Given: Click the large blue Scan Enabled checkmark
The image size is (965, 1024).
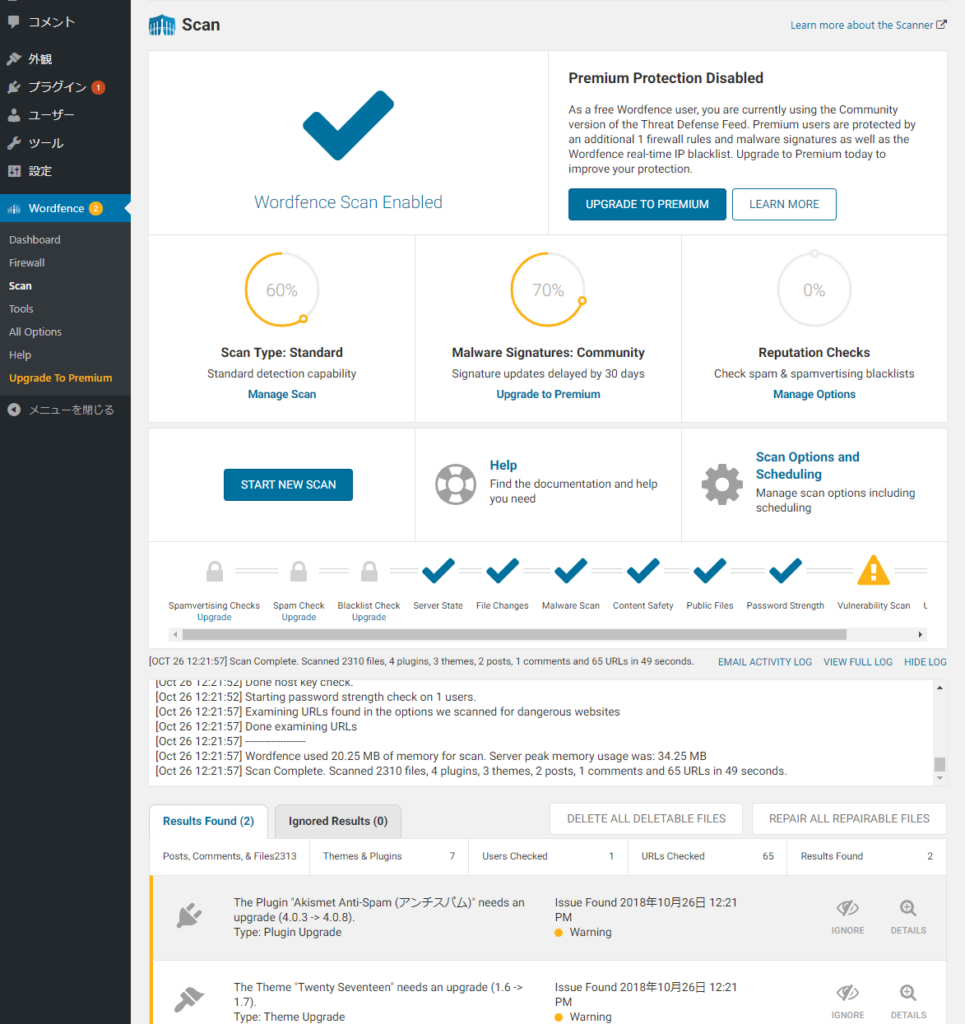Looking at the screenshot, I should [348, 125].
